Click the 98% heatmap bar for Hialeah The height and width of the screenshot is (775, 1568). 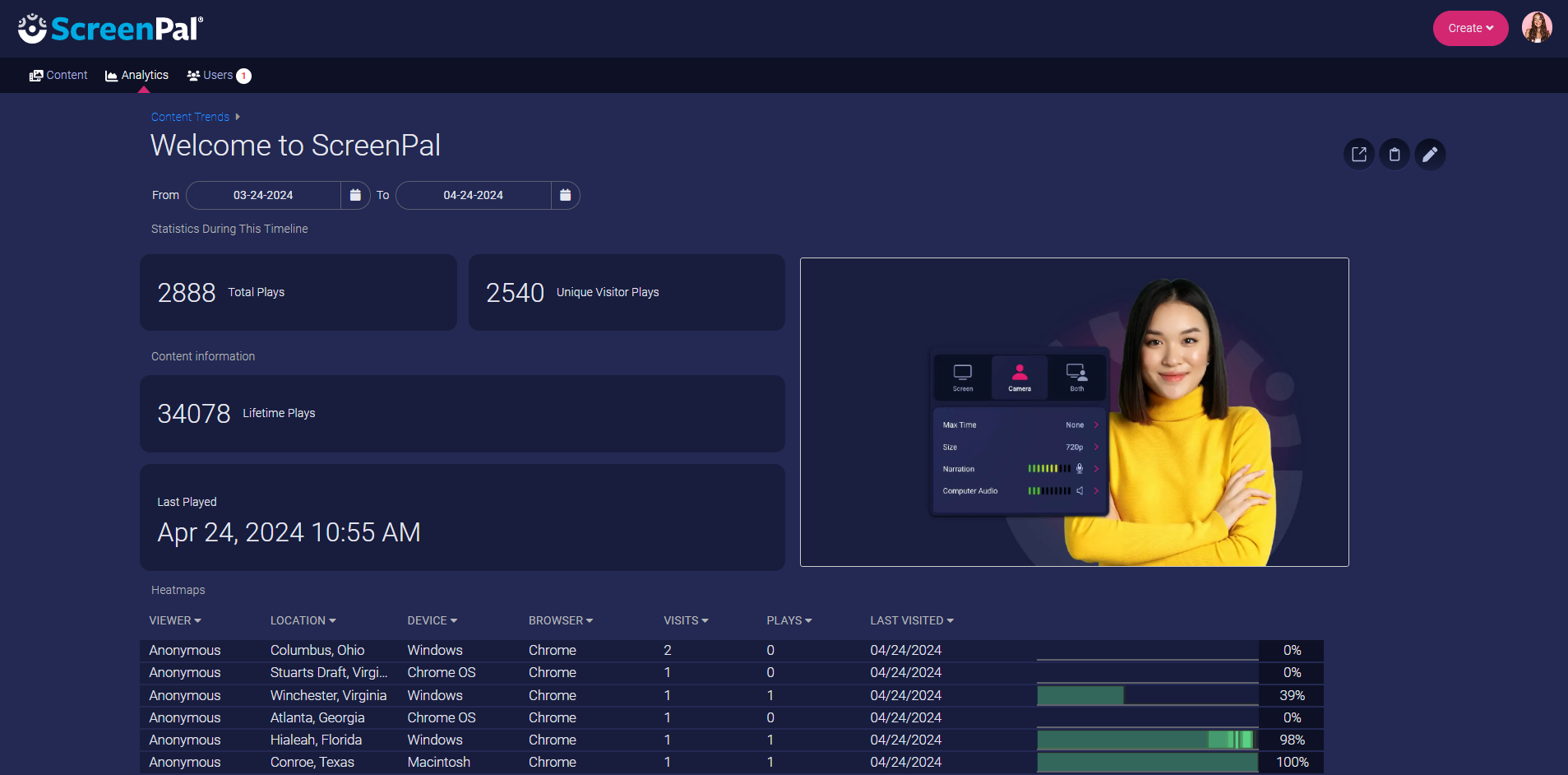pyautogui.click(x=1147, y=740)
